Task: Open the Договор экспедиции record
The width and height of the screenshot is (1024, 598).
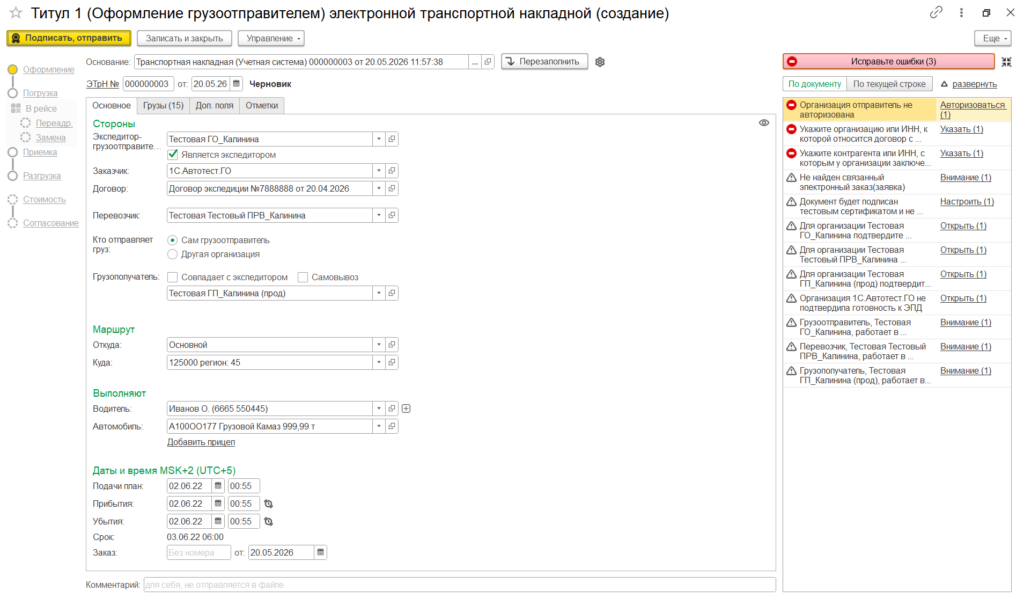Action: pyautogui.click(x=392, y=189)
